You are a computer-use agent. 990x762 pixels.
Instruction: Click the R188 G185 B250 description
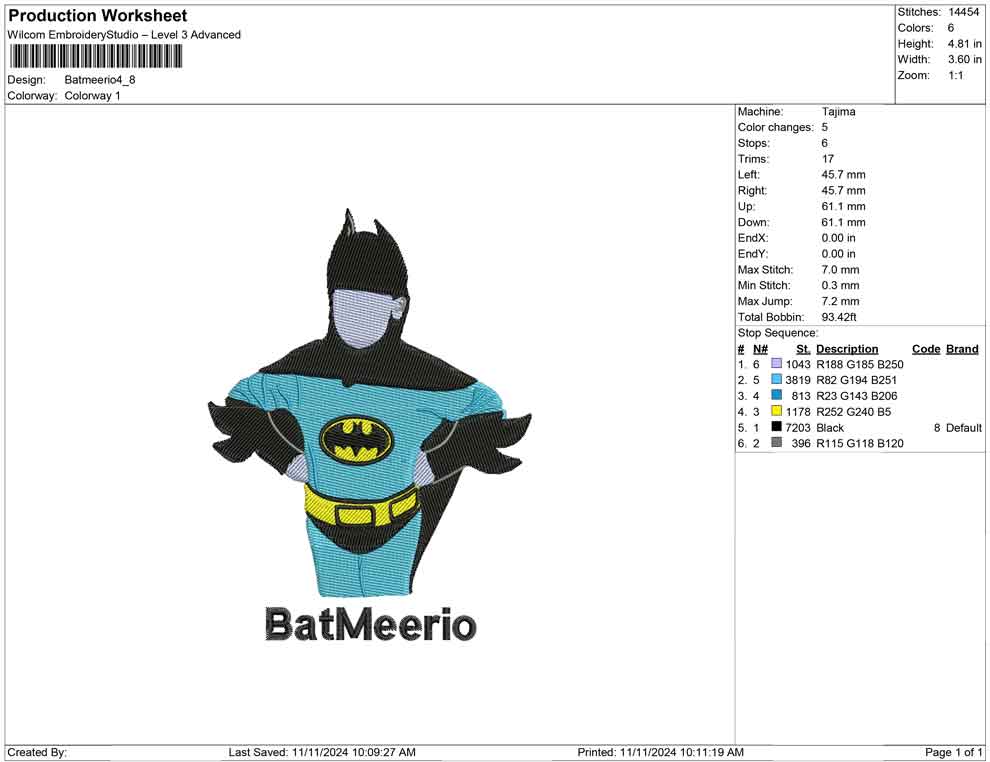[860, 364]
